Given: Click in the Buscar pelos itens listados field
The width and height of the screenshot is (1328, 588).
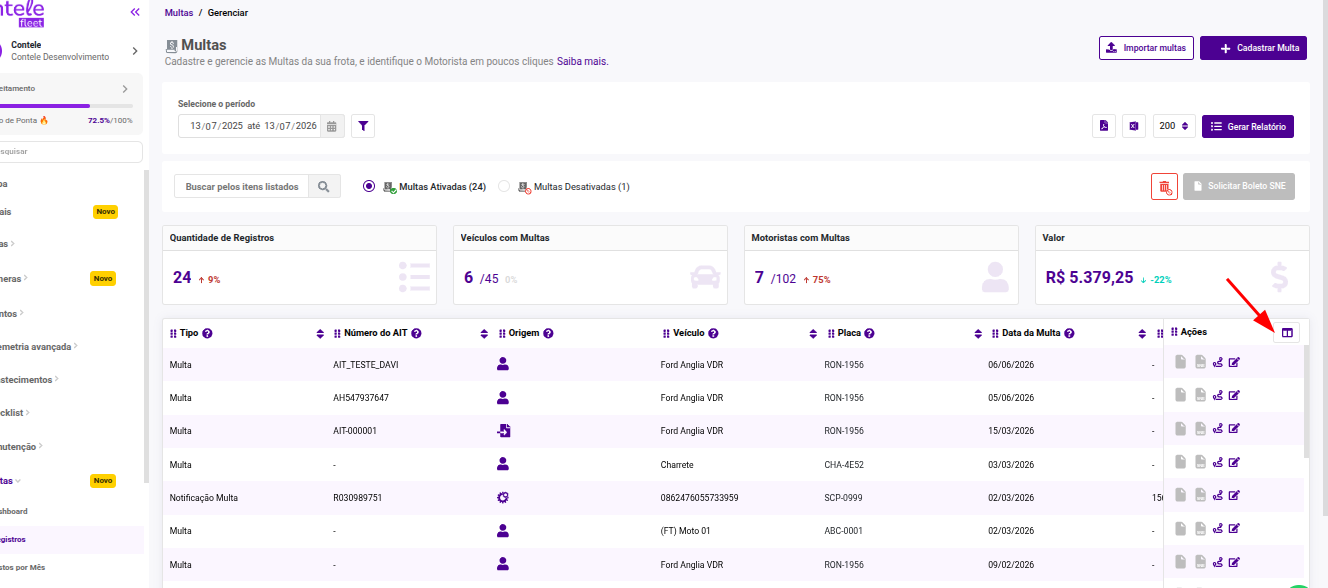Looking at the screenshot, I should pos(242,186).
